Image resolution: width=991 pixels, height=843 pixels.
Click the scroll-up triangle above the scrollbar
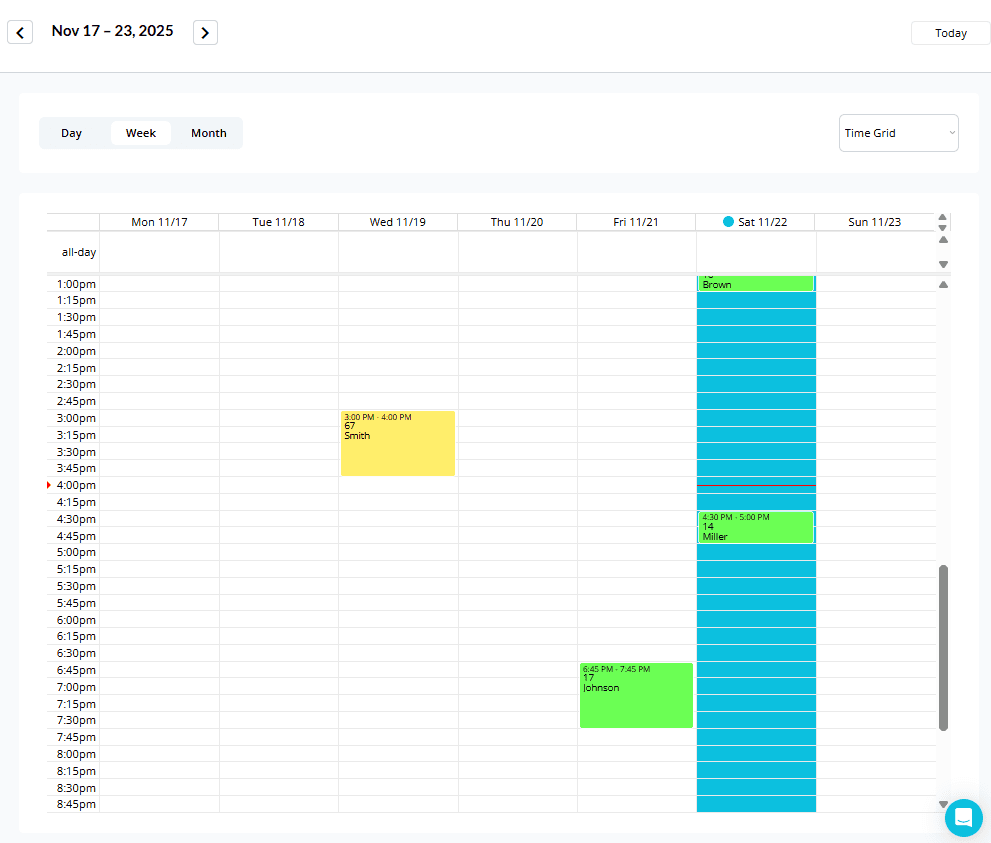coord(942,284)
